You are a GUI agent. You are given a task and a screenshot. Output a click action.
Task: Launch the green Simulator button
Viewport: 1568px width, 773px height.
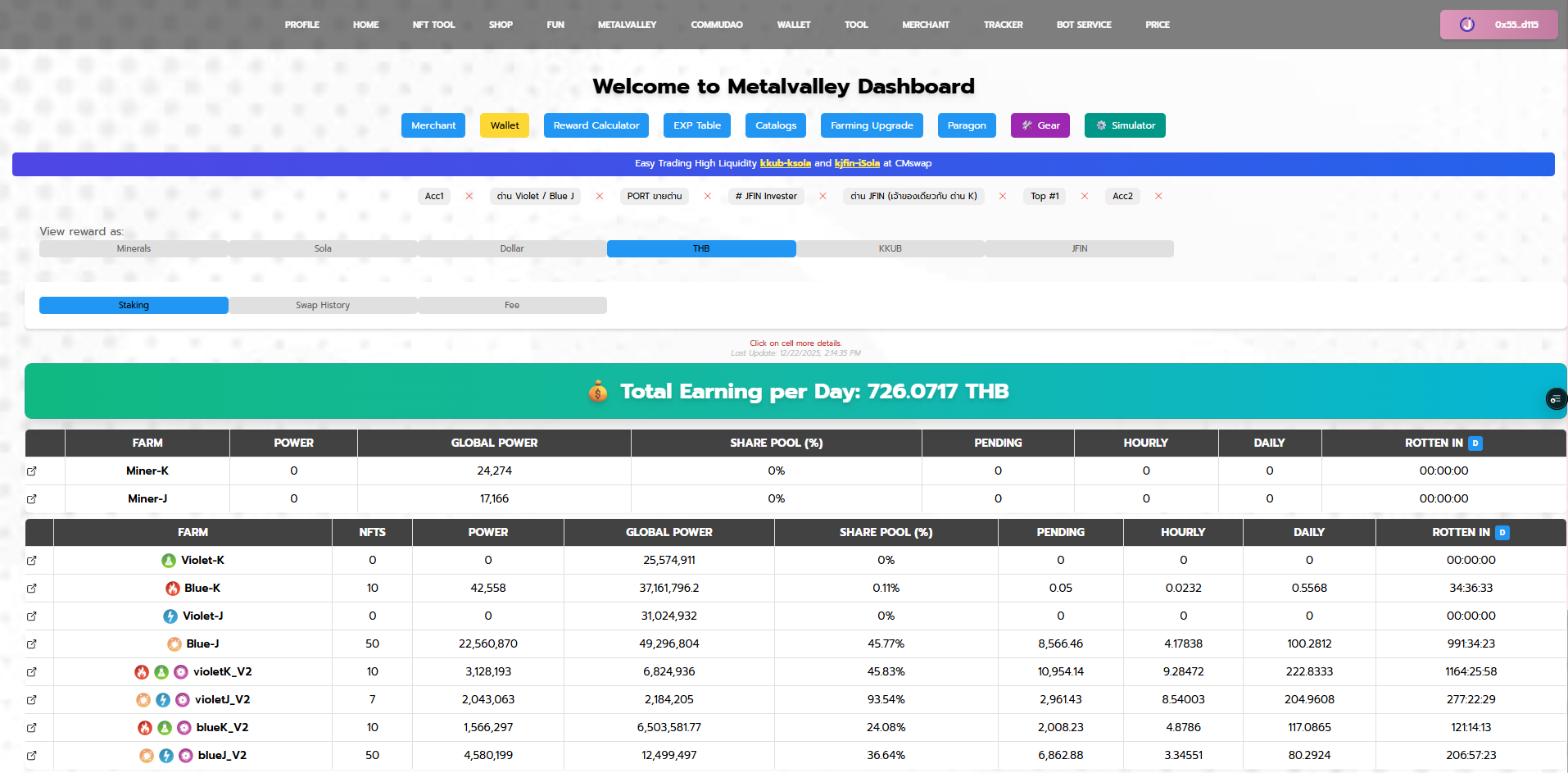(1124, 125)
